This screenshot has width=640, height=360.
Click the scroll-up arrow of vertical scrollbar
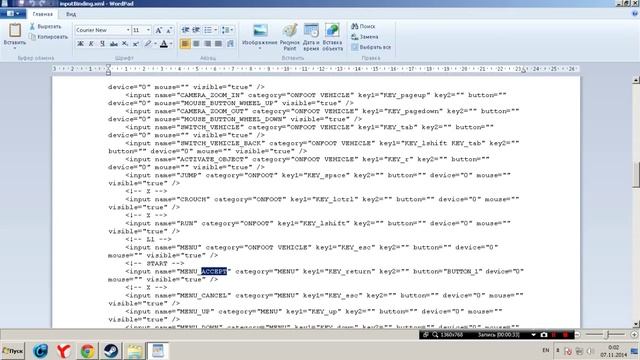pyautogui.click(x=636, y=80)
